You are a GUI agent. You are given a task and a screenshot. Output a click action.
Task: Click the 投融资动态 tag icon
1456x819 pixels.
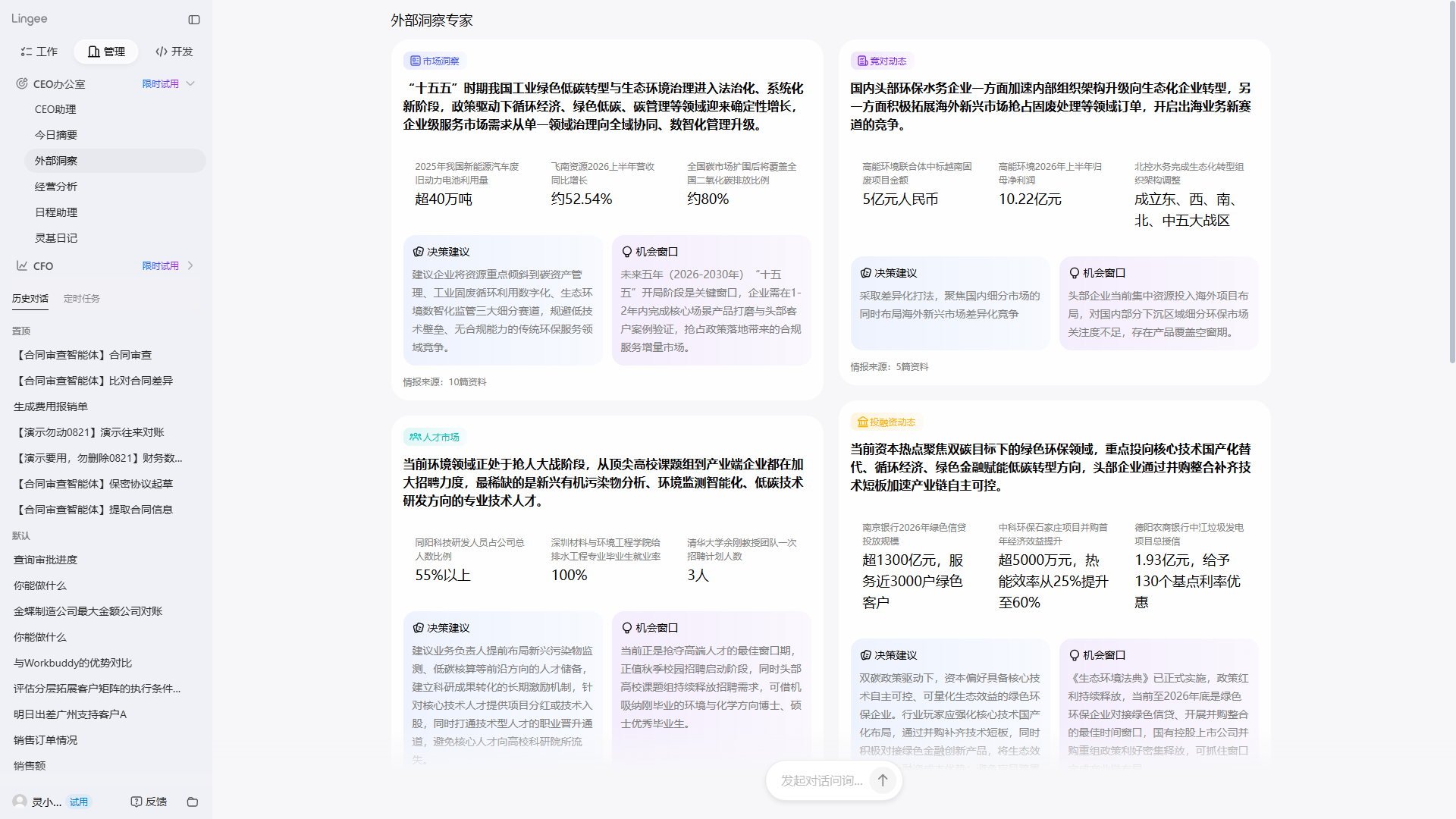(x=862, y=422)
